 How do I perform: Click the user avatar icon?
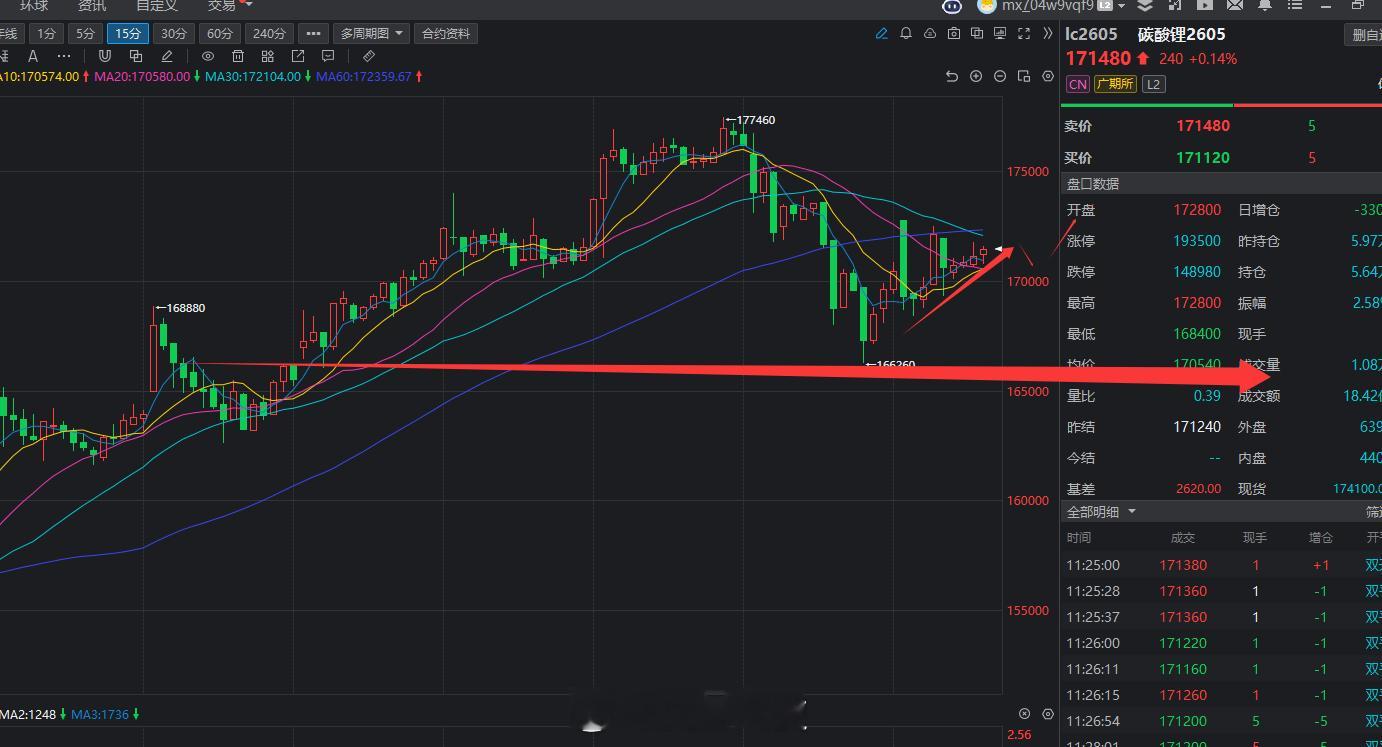987,5
